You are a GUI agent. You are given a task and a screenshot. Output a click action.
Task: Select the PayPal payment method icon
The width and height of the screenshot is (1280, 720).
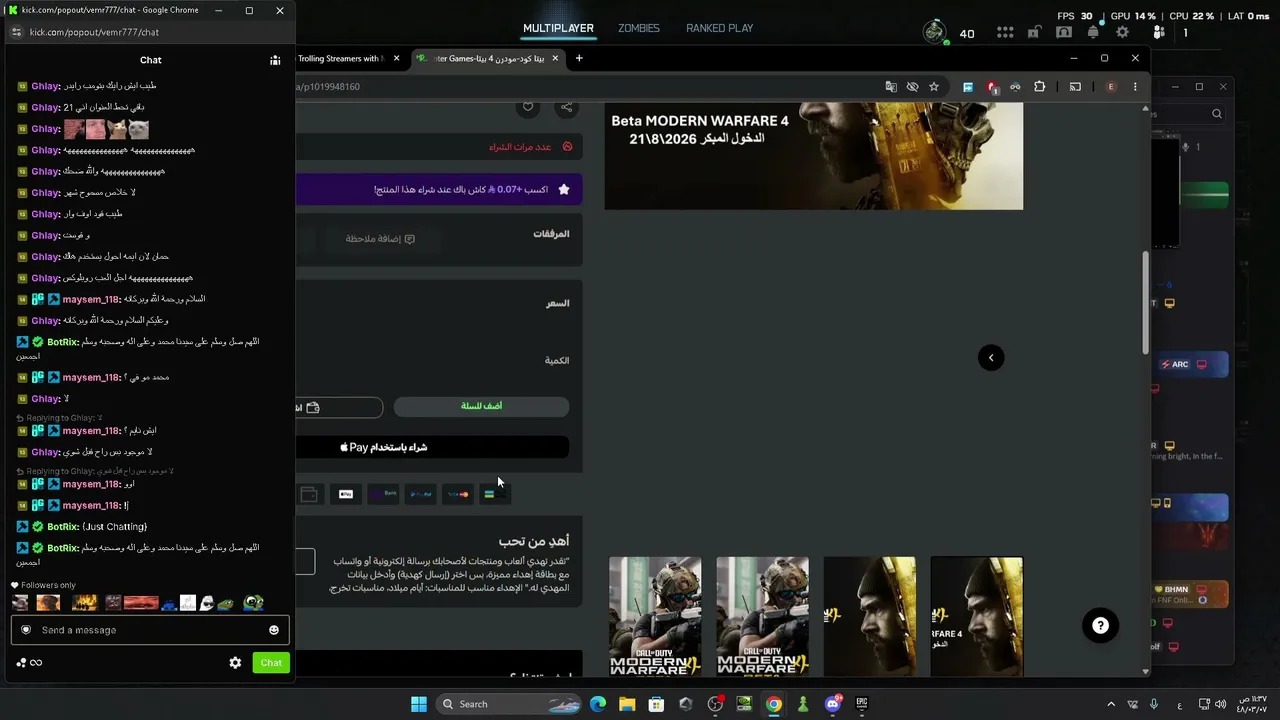click(x=421, y=494)
